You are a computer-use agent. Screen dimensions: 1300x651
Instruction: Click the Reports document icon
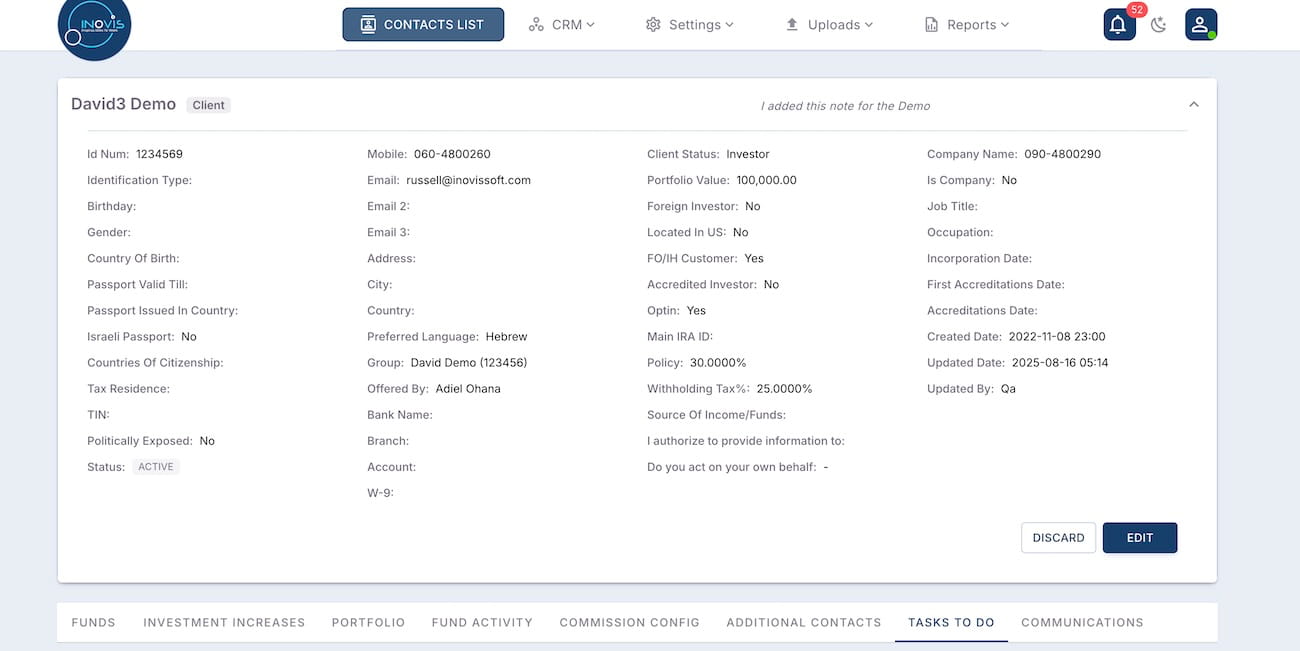coord(931,25)
